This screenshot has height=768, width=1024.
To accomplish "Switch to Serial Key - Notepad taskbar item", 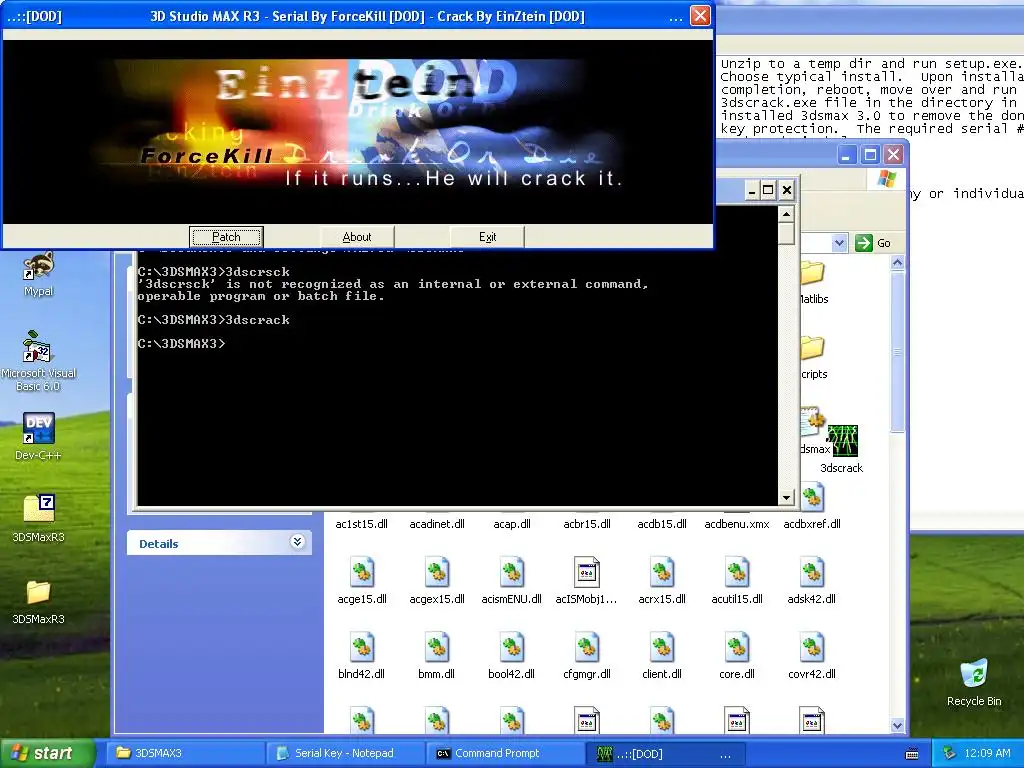I will click(345, 754).
